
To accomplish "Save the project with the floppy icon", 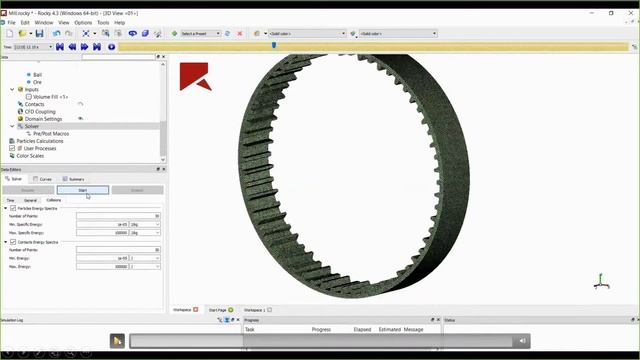I will click(39, 33).
